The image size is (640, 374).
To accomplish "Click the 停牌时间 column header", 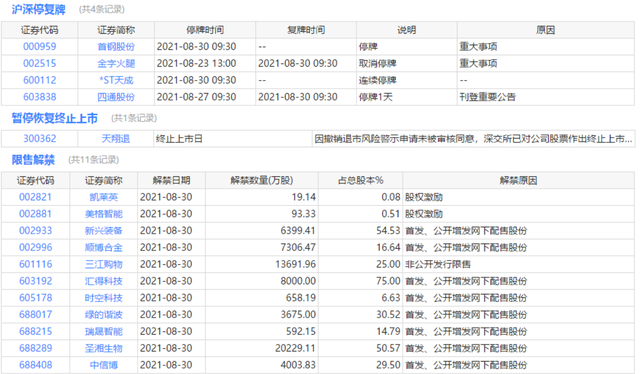I will coord(205,30).
